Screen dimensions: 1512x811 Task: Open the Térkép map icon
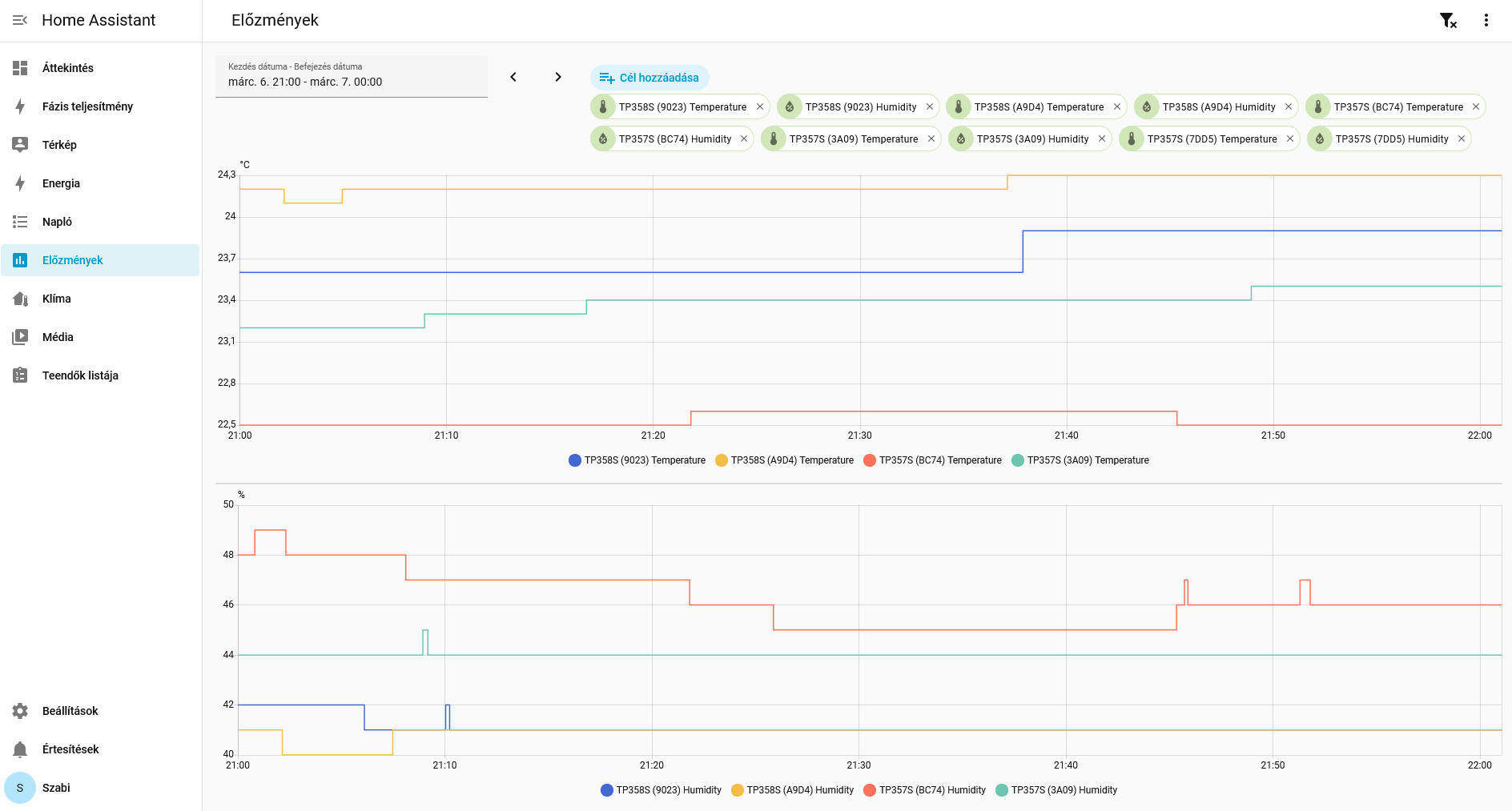point(20,145)
